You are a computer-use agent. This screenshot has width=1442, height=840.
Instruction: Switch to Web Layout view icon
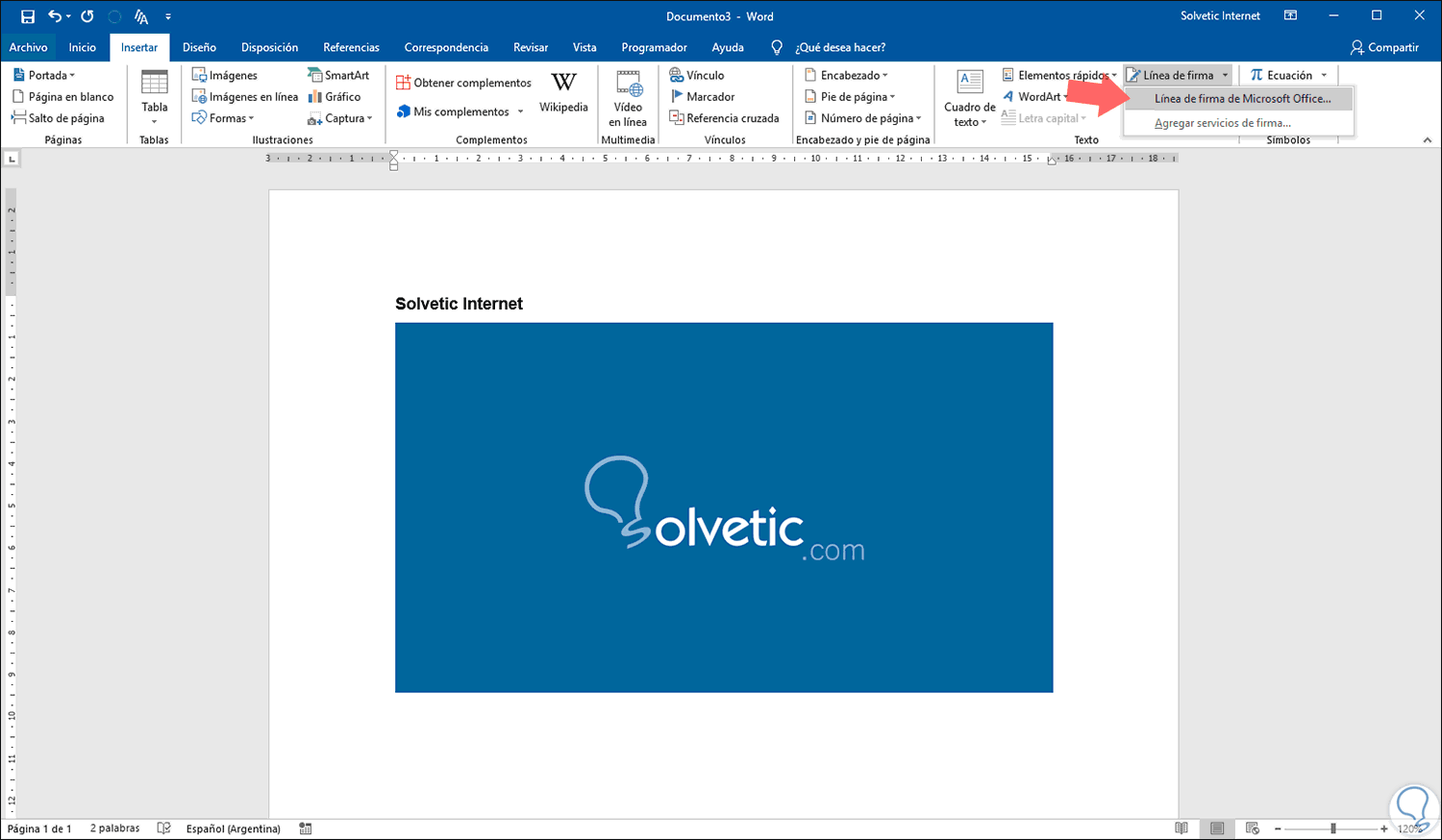click(1252, 828)
